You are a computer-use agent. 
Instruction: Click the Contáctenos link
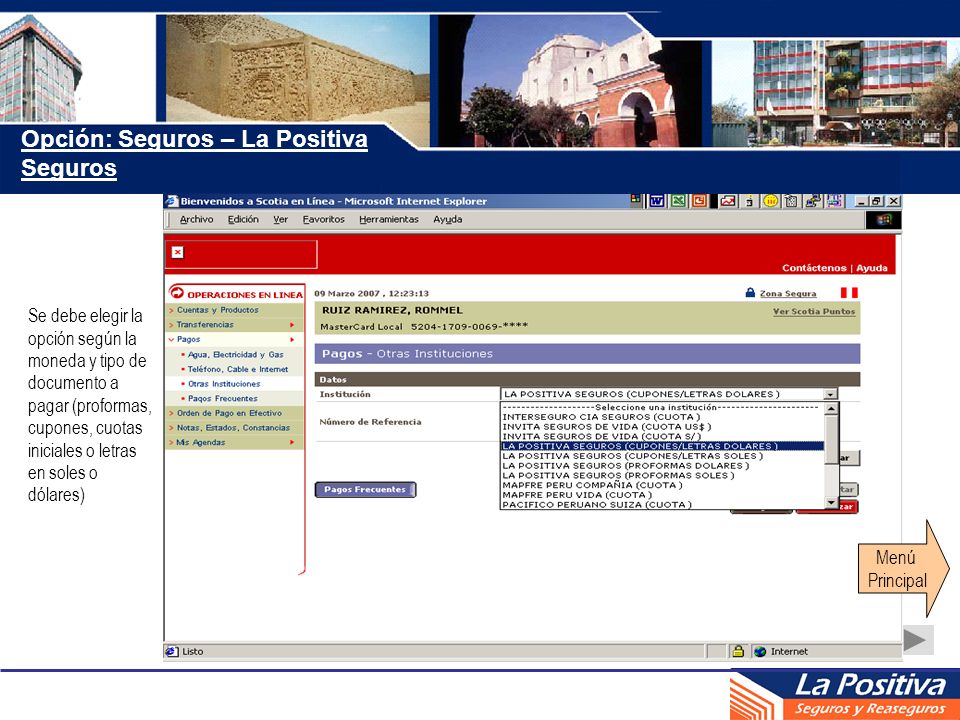(814, 268)
